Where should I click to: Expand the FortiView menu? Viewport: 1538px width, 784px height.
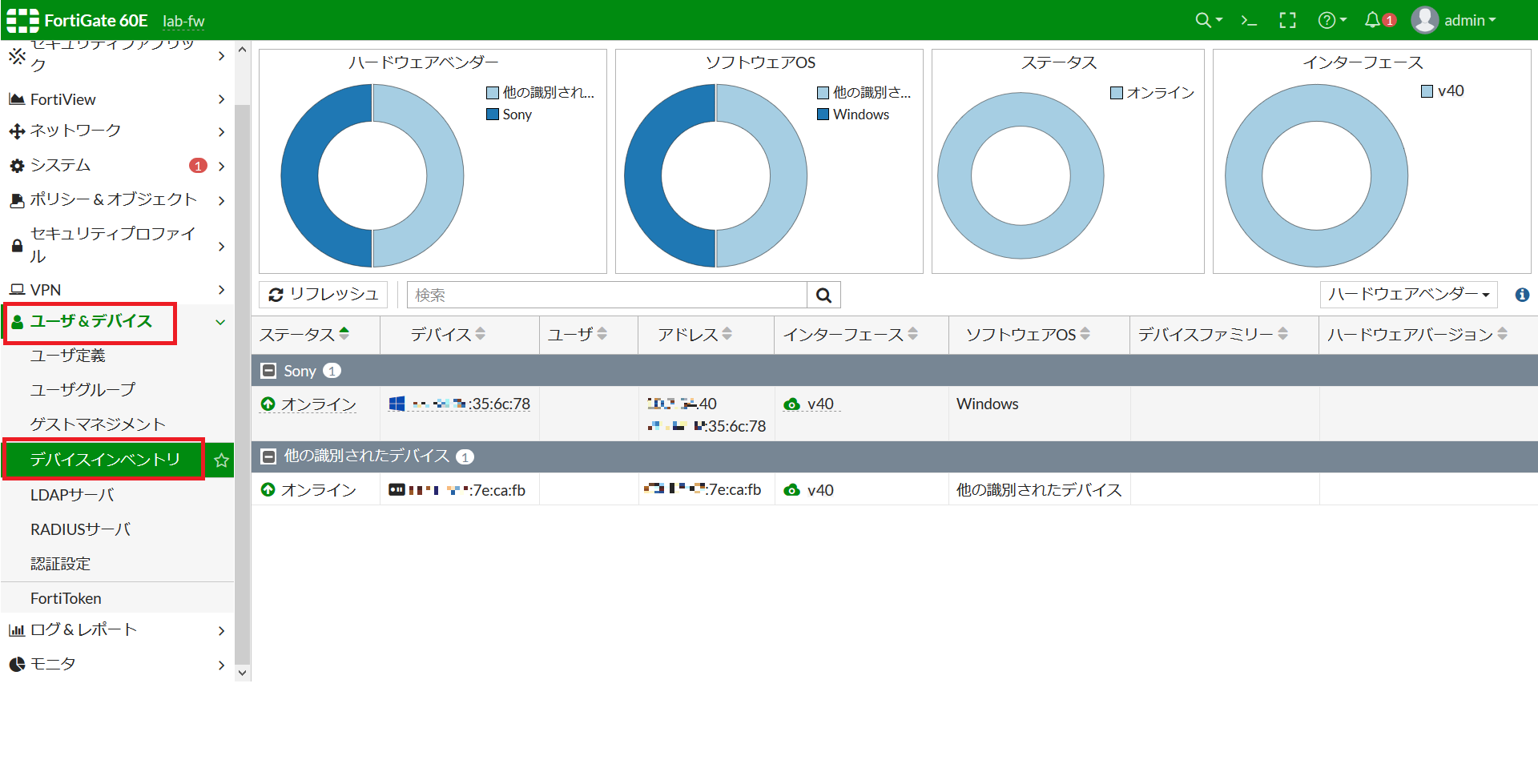pos(117,99)
